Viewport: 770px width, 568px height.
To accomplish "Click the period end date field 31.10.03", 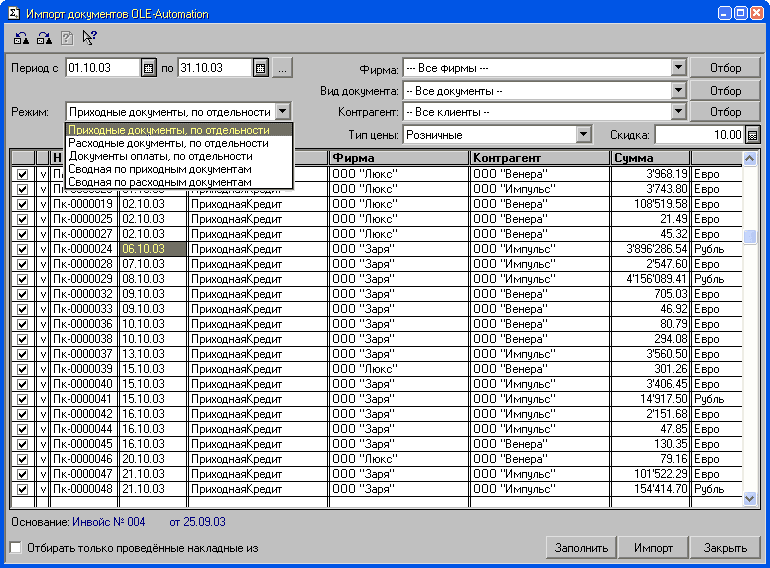I will (x=215, y=68).
